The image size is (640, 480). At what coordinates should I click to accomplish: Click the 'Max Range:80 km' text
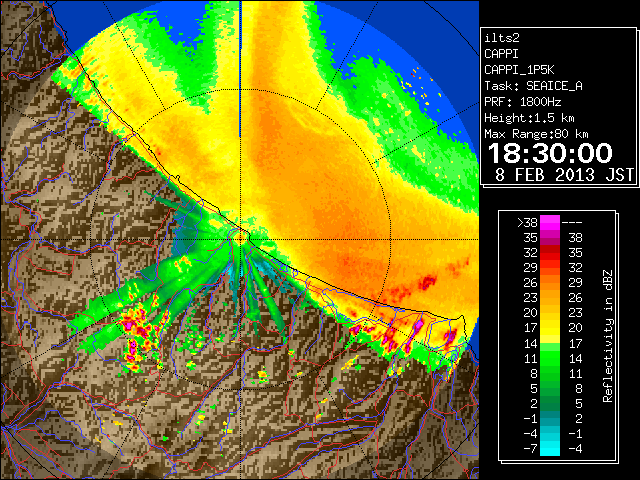(536, 134)
